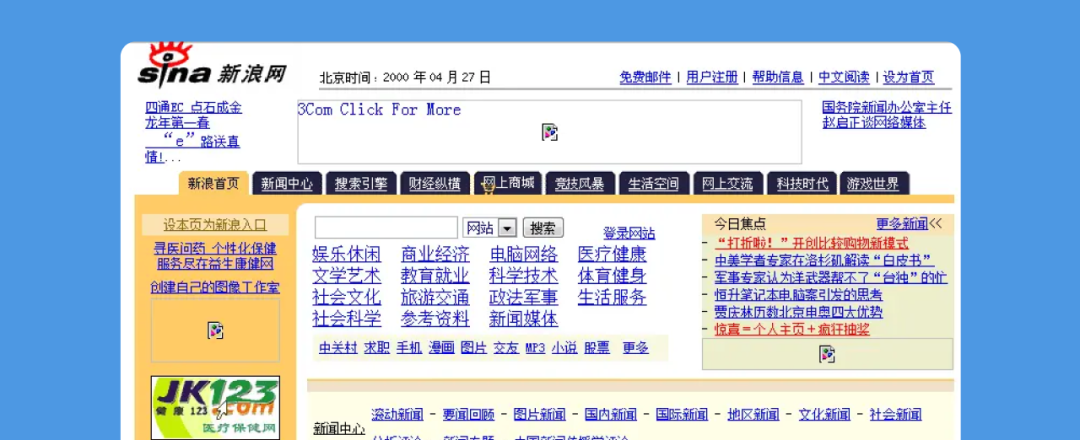Open the 社会文化 category
The height and width of the screenshot is (440, 1080).
(x=346, y=297)
